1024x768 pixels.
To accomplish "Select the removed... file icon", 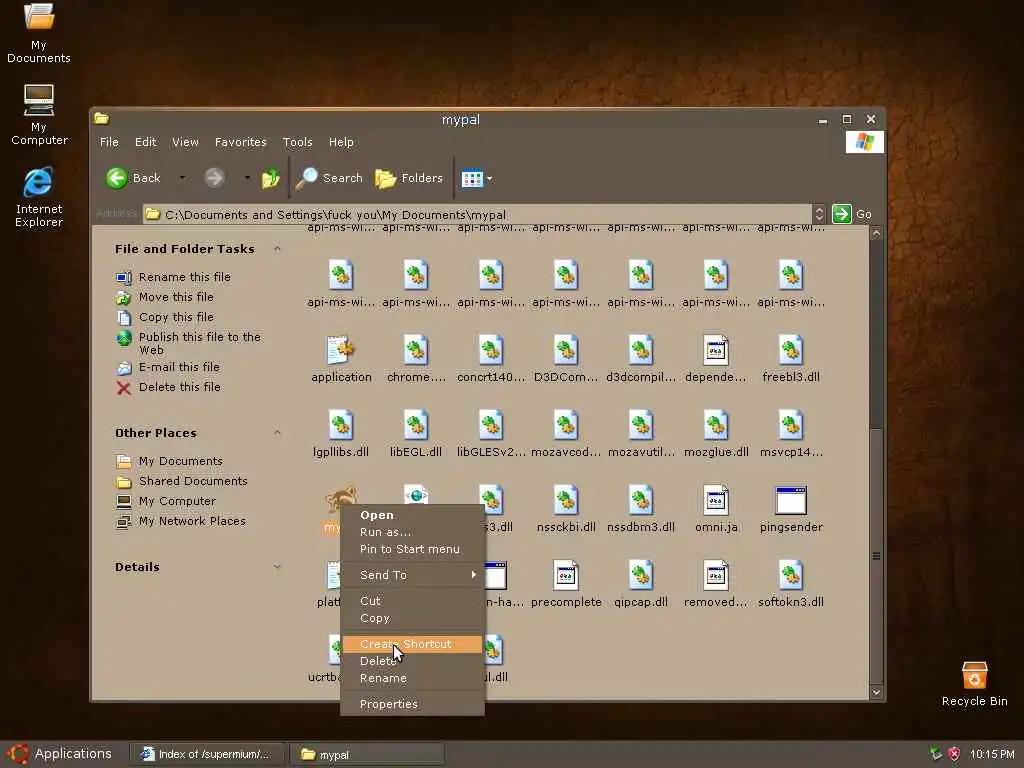I will click(x=716, y=575).
